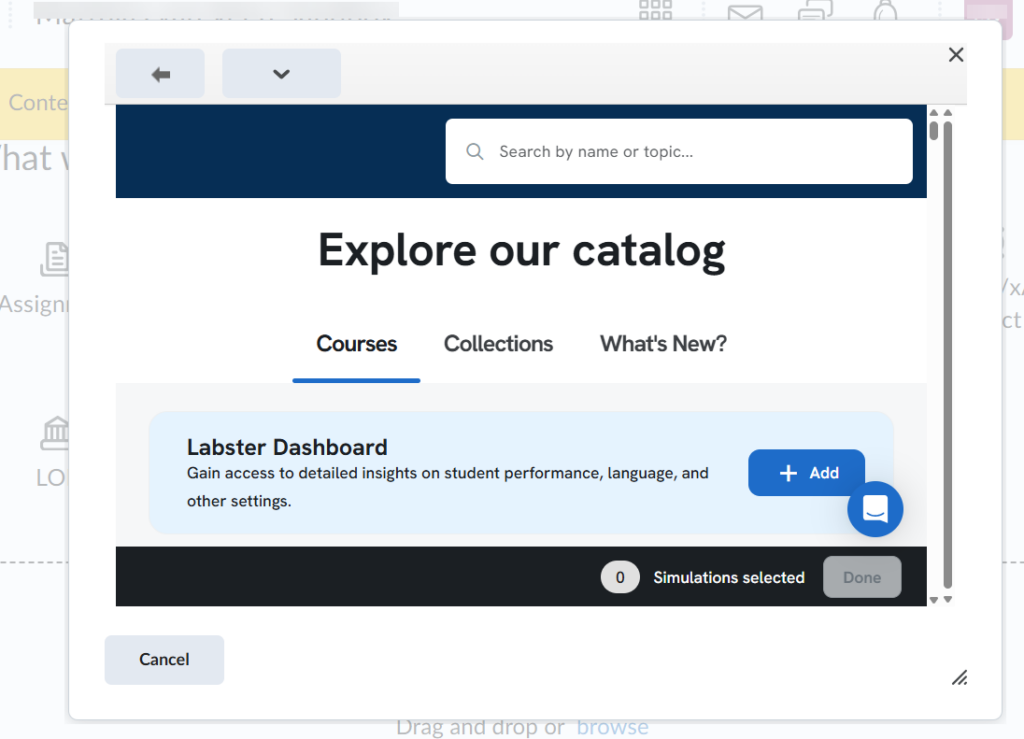Click the back arrow button

point(160,74)
